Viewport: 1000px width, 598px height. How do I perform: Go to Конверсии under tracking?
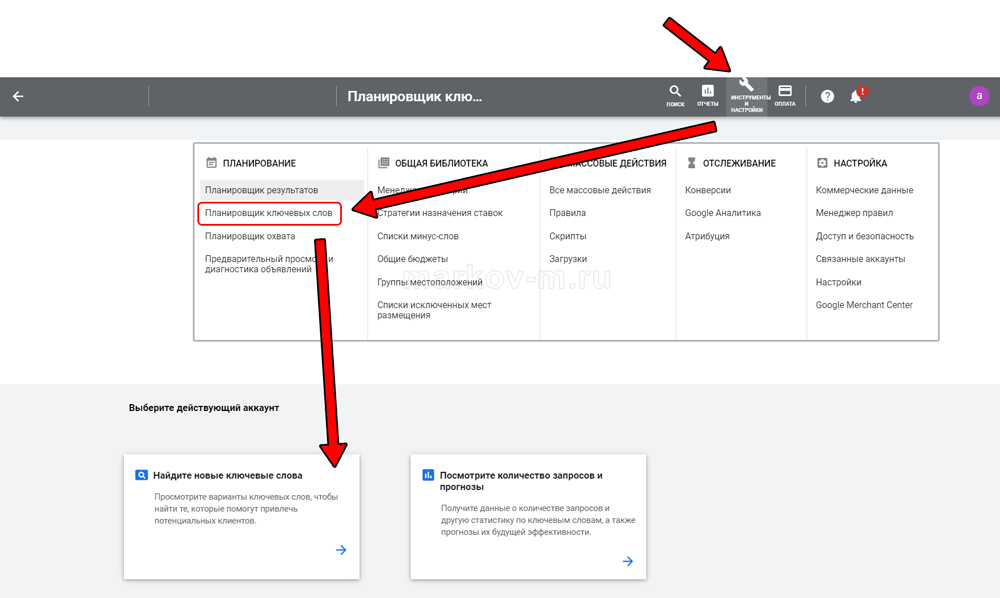708,190
